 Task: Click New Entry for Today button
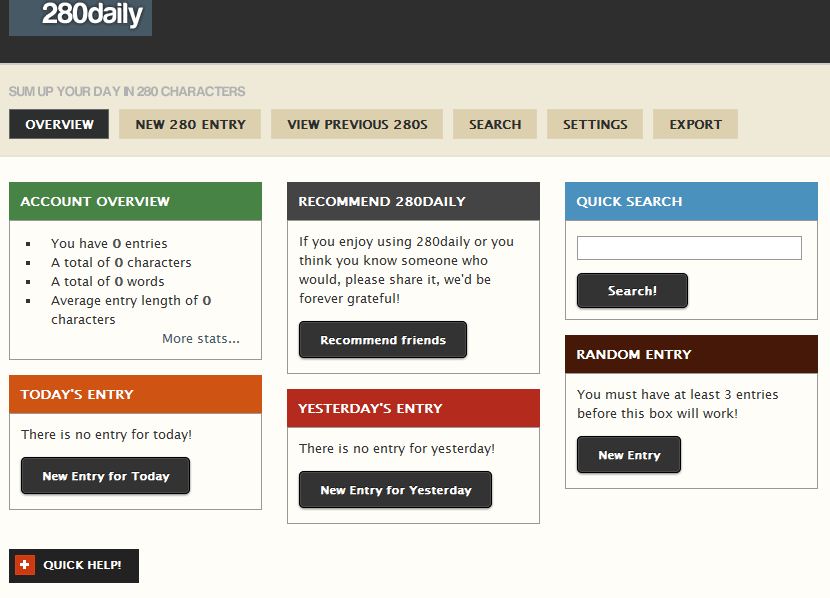pyautogui.click(x=105, y=476)
